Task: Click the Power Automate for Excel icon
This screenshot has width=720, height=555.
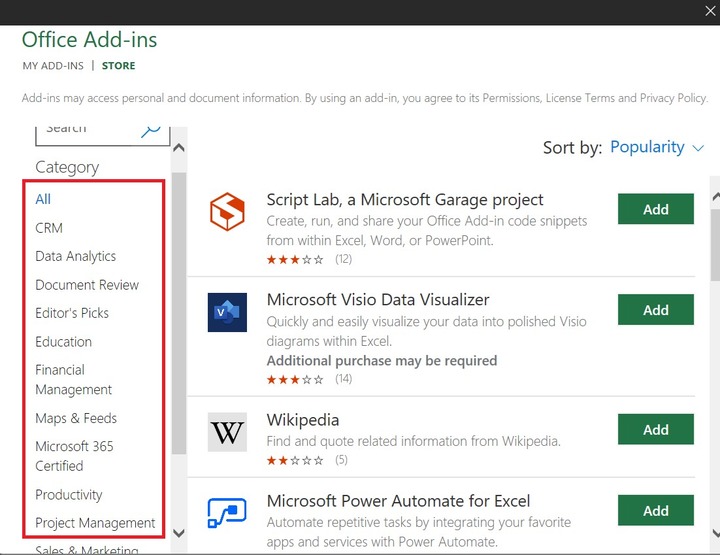Action: pos(227,511)
